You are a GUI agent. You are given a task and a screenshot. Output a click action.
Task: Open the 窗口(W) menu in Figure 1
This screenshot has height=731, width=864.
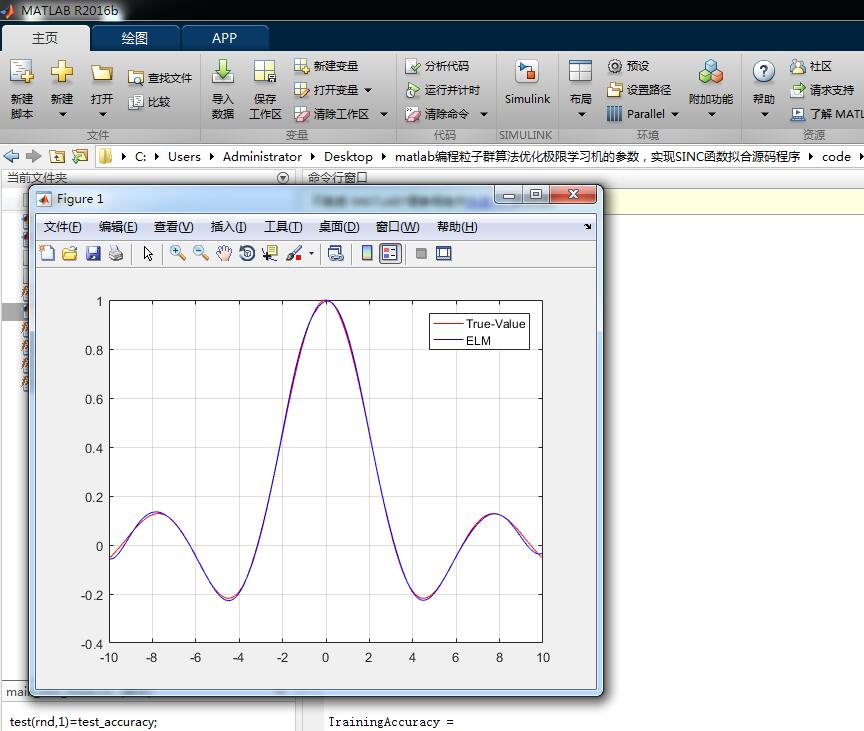[x=397, y=227]
